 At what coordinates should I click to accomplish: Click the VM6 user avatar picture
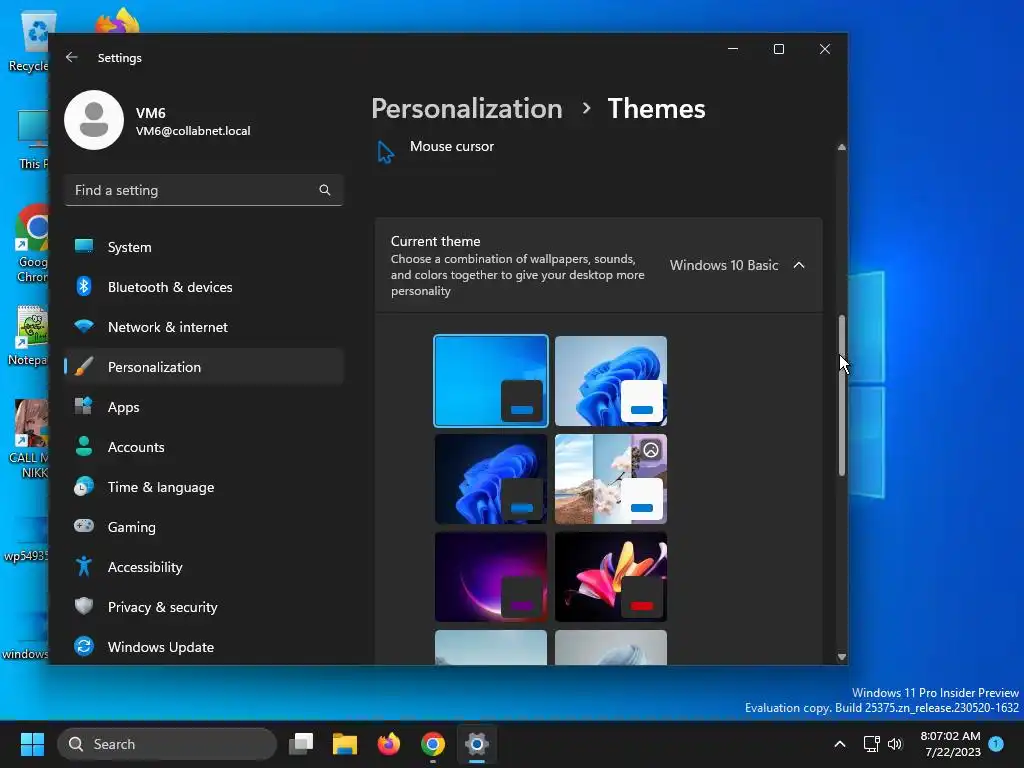tap(94, 120)
